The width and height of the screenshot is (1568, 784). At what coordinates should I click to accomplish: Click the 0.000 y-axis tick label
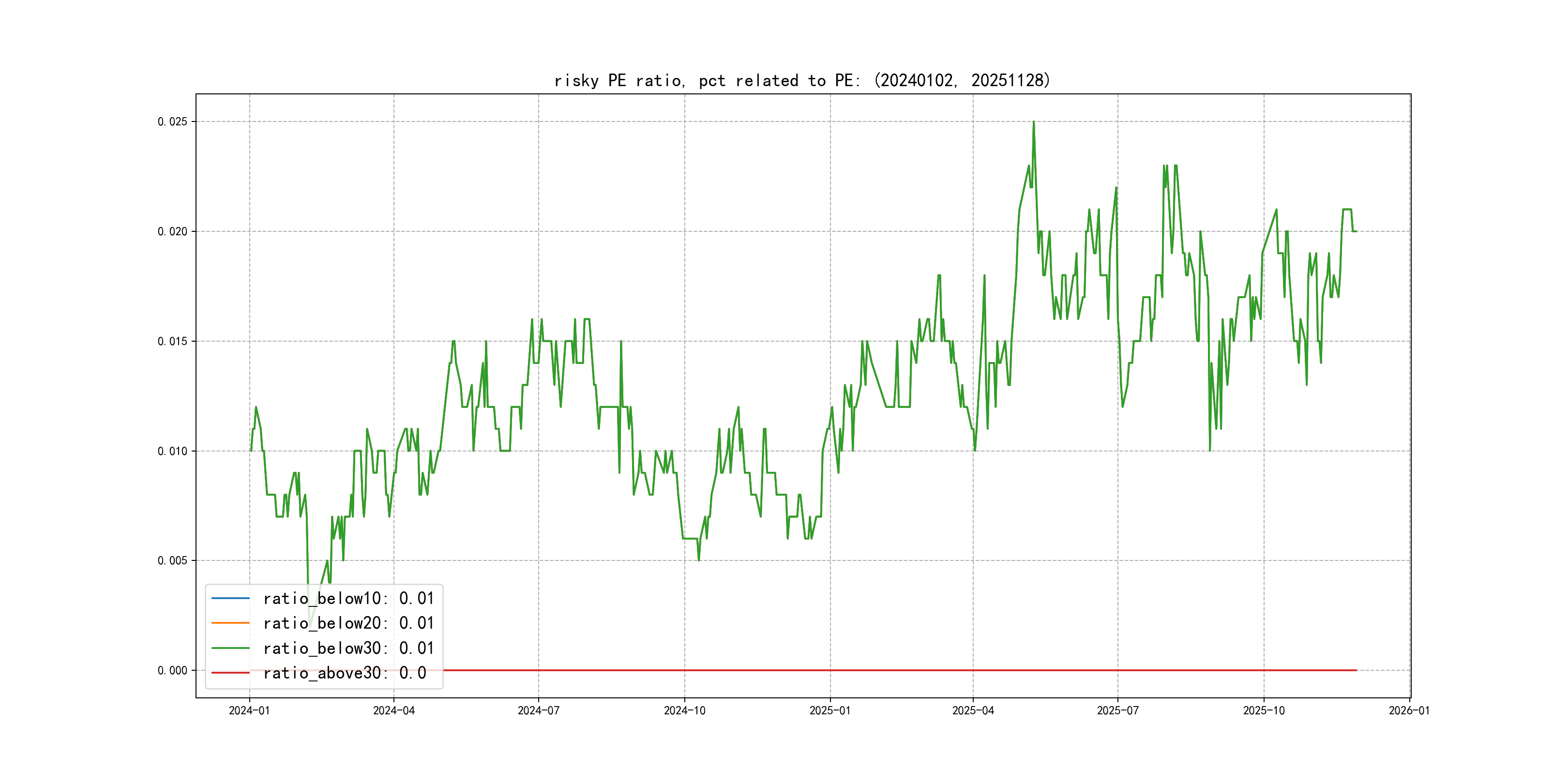coord(172,671)
